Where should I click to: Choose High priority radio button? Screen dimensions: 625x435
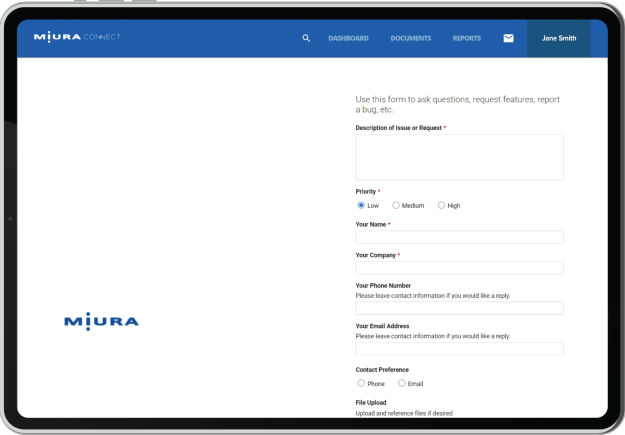click(x=441, y=205)
